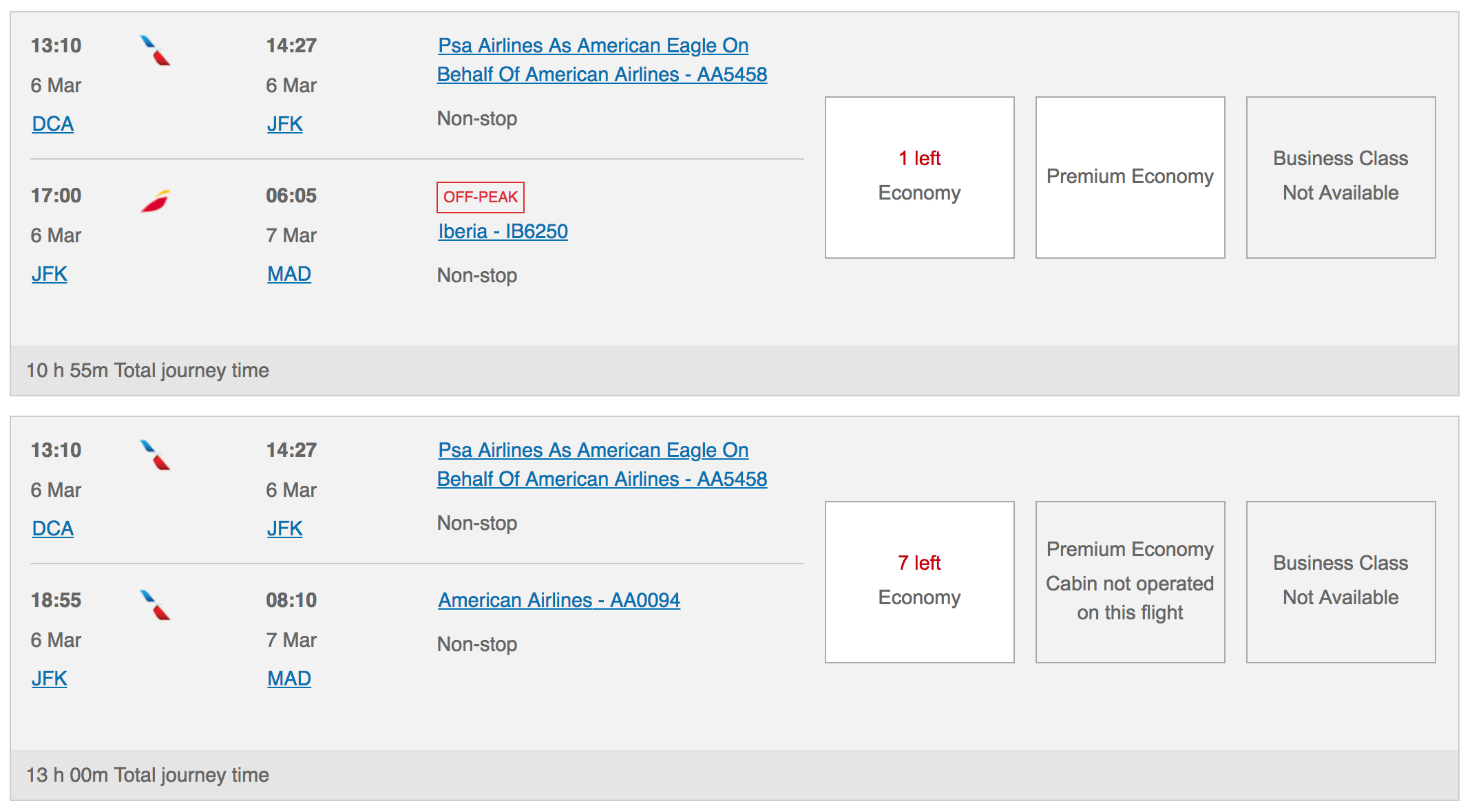Click the DCA airport link in second itinerary
The width and height of the screenshot is (1472, 812).
[x=53, y=528]
